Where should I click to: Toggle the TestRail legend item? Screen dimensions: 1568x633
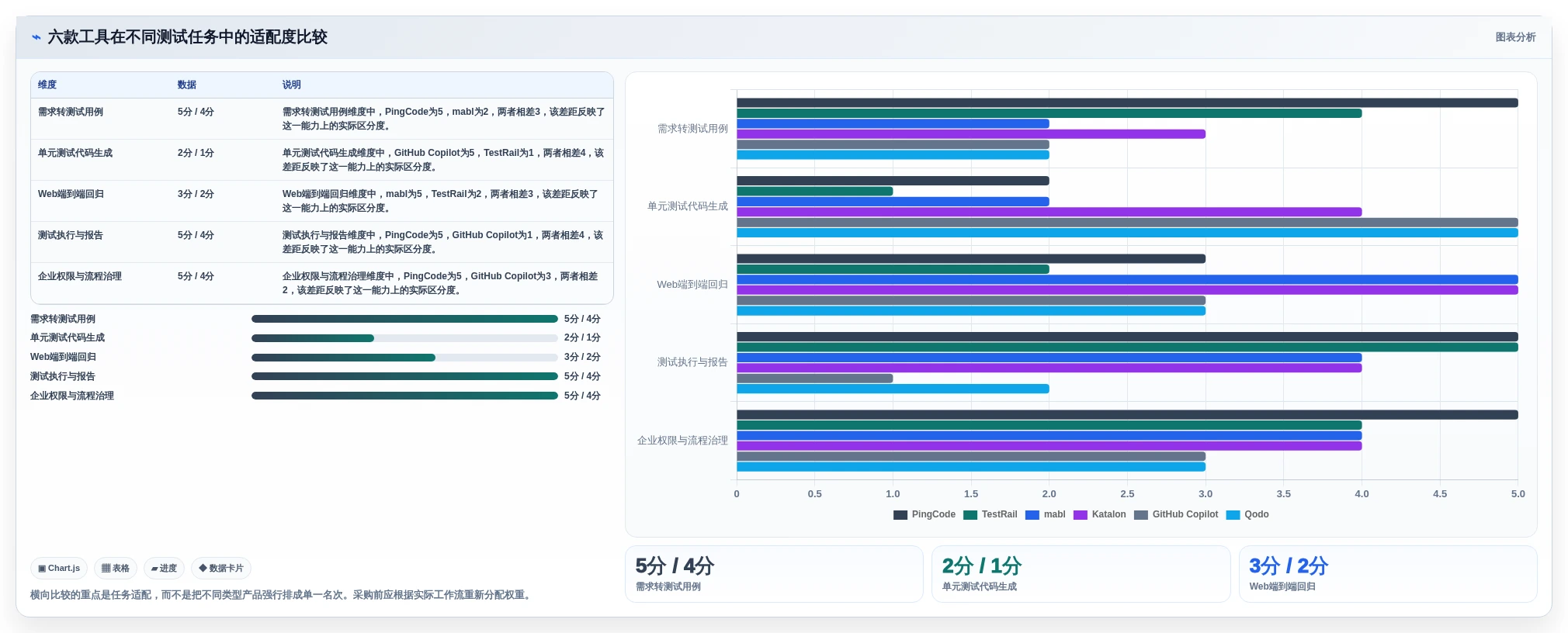tap(990, 514)
